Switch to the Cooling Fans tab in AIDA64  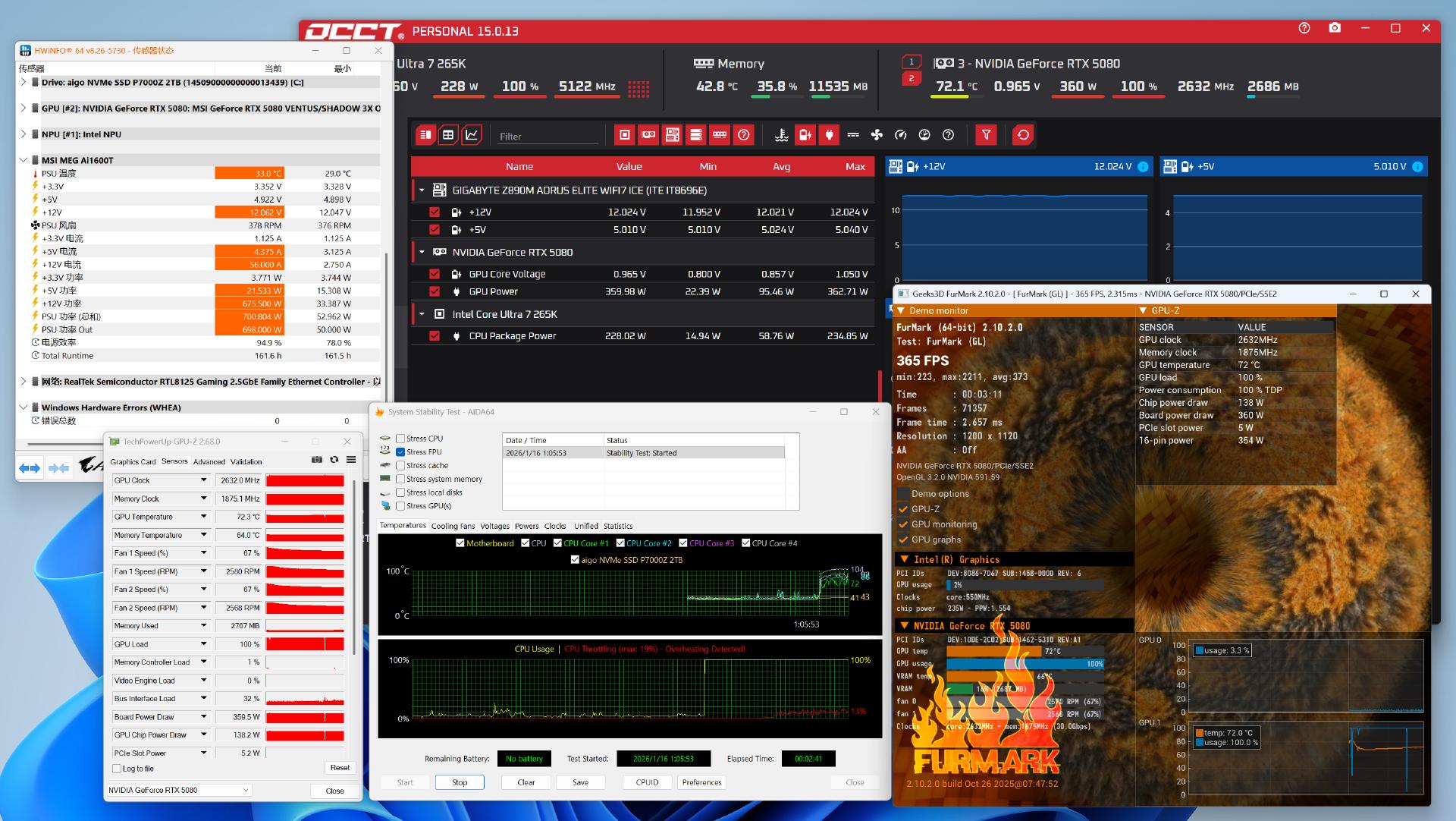click(x=453, y=526)
